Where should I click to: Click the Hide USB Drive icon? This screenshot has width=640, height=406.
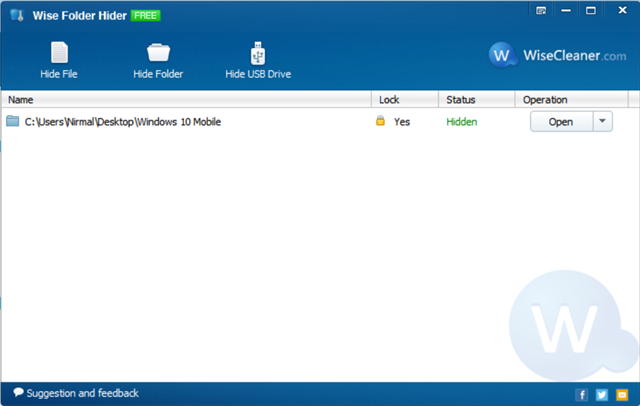pyautogui.click(x=258, y=53)
